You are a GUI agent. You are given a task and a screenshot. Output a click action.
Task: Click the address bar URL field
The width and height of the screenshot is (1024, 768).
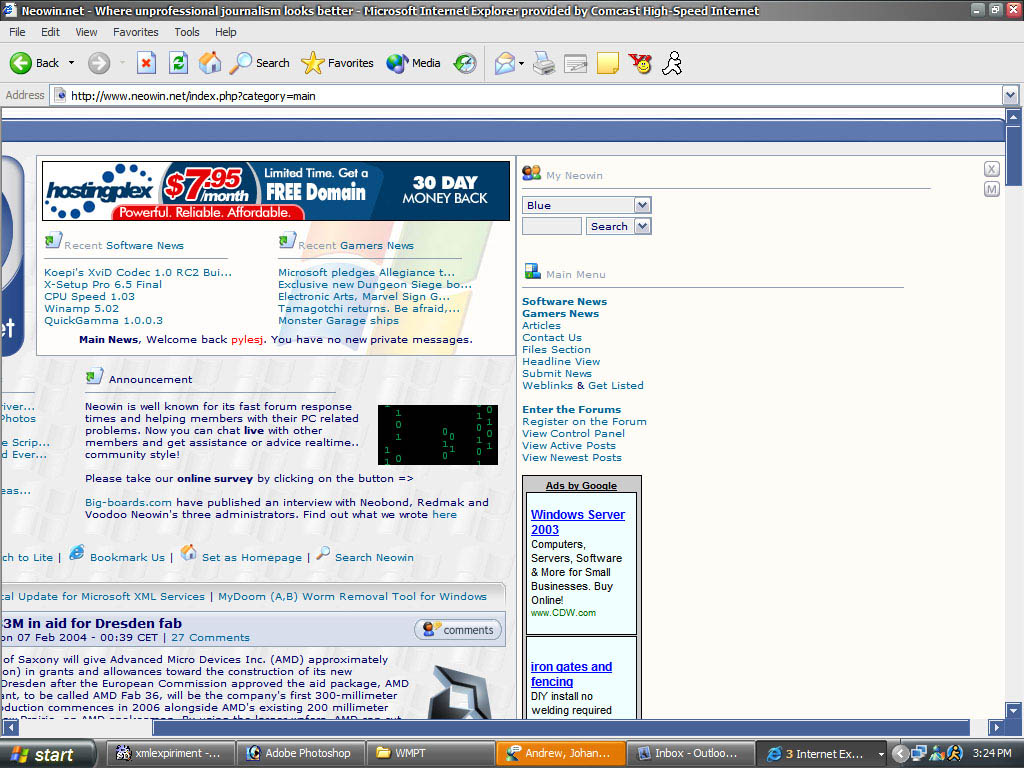pyautogui.click(x=528, y=96)
